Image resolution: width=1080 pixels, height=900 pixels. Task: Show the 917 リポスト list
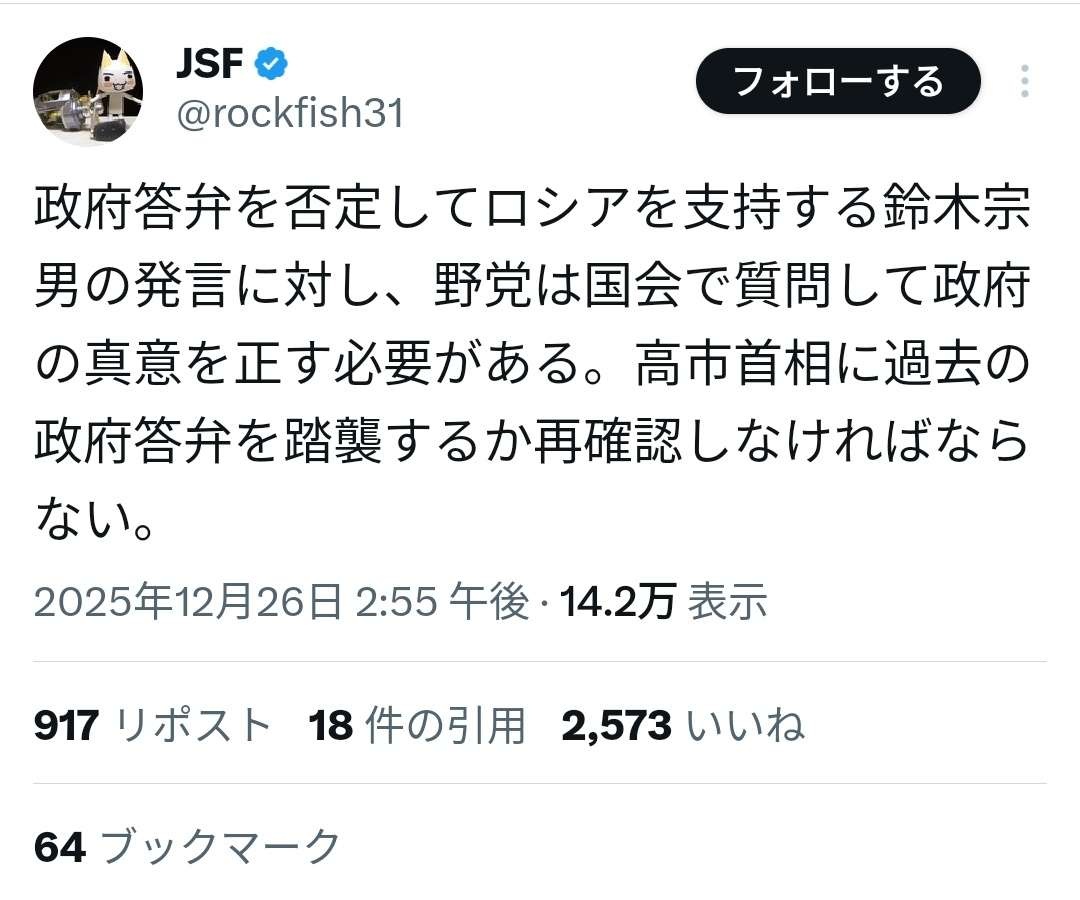pyautogui.click(x=153, y=725)
